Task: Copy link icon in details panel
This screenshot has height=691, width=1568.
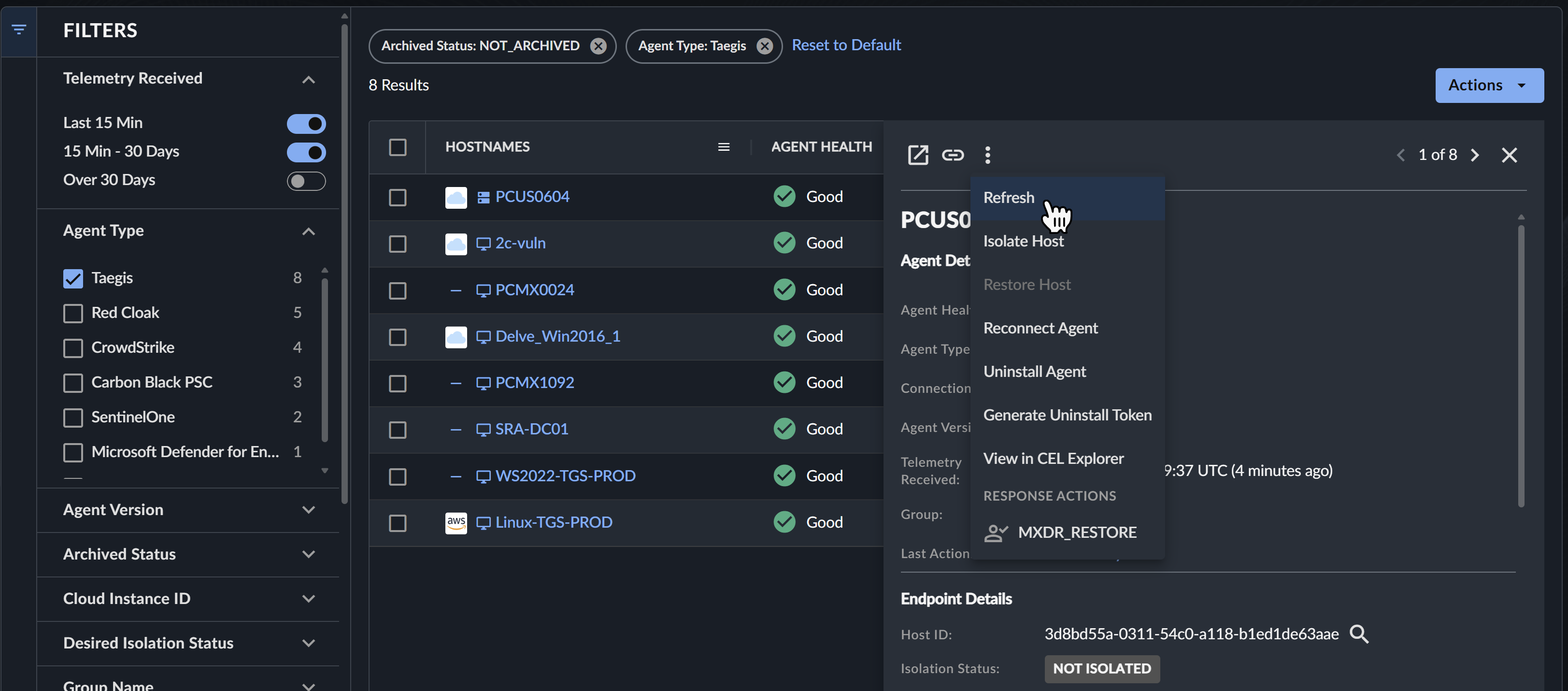Action: click(953, 155)
